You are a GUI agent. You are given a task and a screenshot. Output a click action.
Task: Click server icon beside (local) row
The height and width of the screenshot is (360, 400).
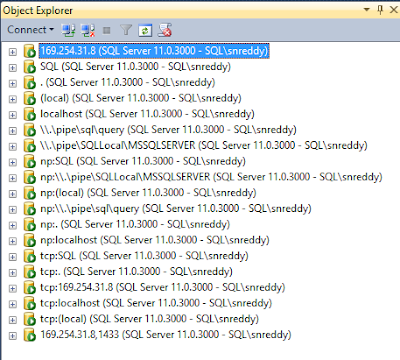[x=29, y=98]
